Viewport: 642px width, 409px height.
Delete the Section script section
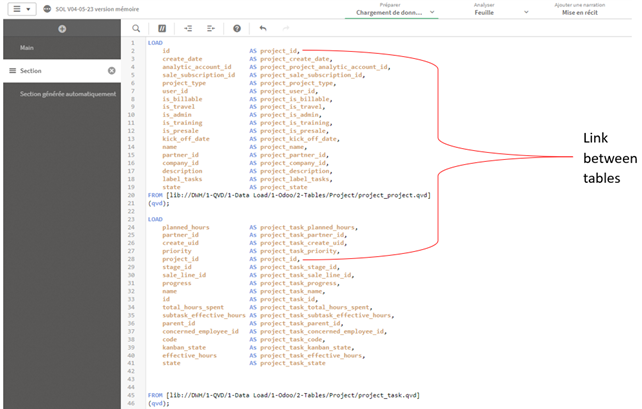[x=111, y=71]
